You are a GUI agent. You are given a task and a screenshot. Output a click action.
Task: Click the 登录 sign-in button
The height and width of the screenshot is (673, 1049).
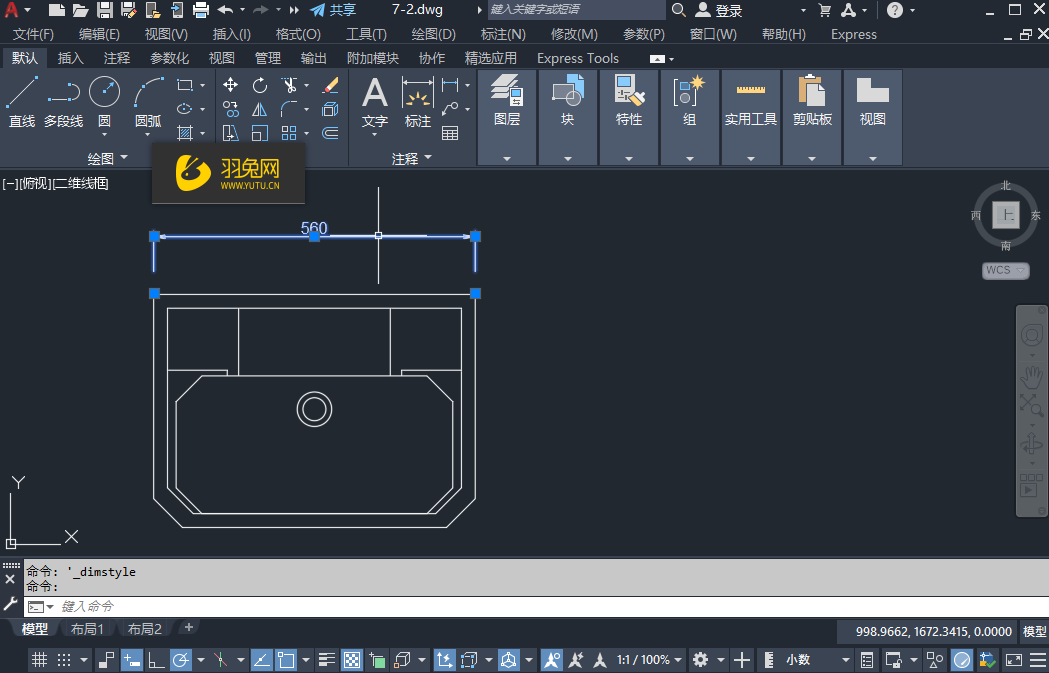(719, 10)
